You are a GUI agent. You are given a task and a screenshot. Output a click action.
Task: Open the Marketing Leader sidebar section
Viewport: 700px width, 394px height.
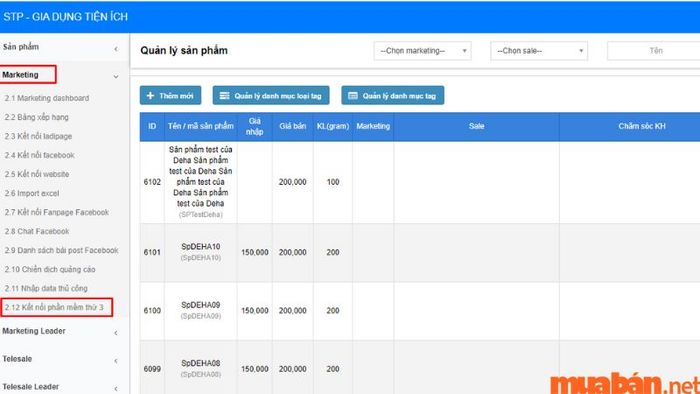[33, 331]
